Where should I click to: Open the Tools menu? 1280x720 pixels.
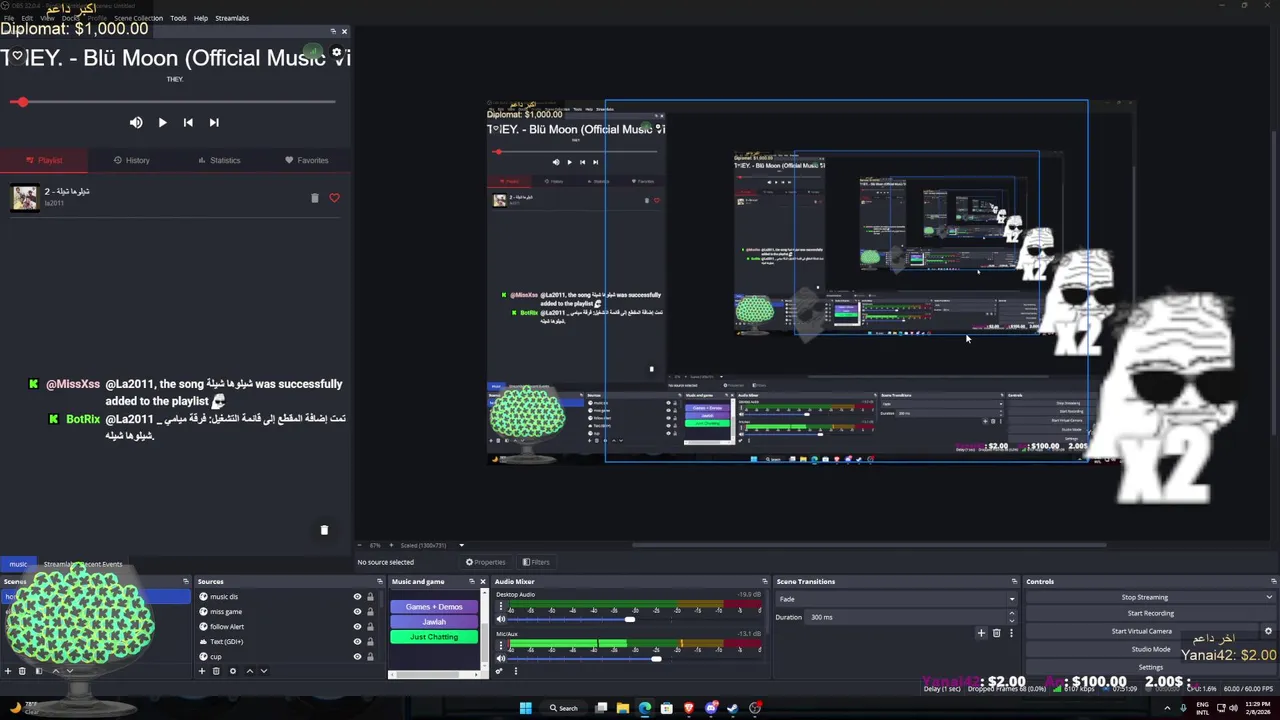[x=178, y=18]
